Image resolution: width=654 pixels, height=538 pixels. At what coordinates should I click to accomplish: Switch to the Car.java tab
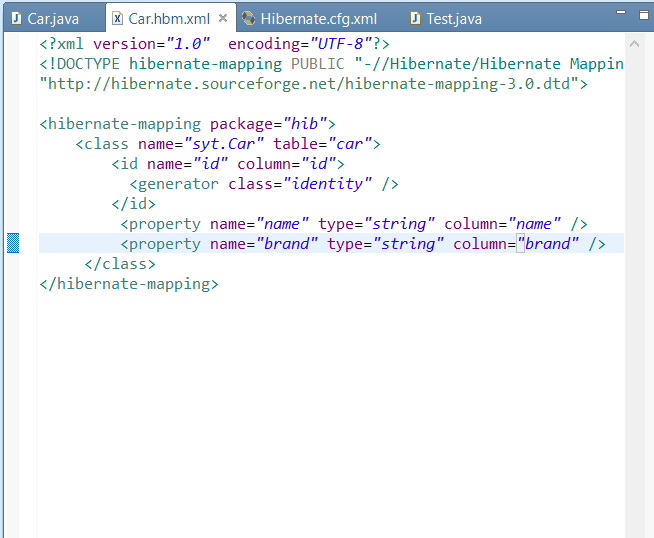(53, 19)
